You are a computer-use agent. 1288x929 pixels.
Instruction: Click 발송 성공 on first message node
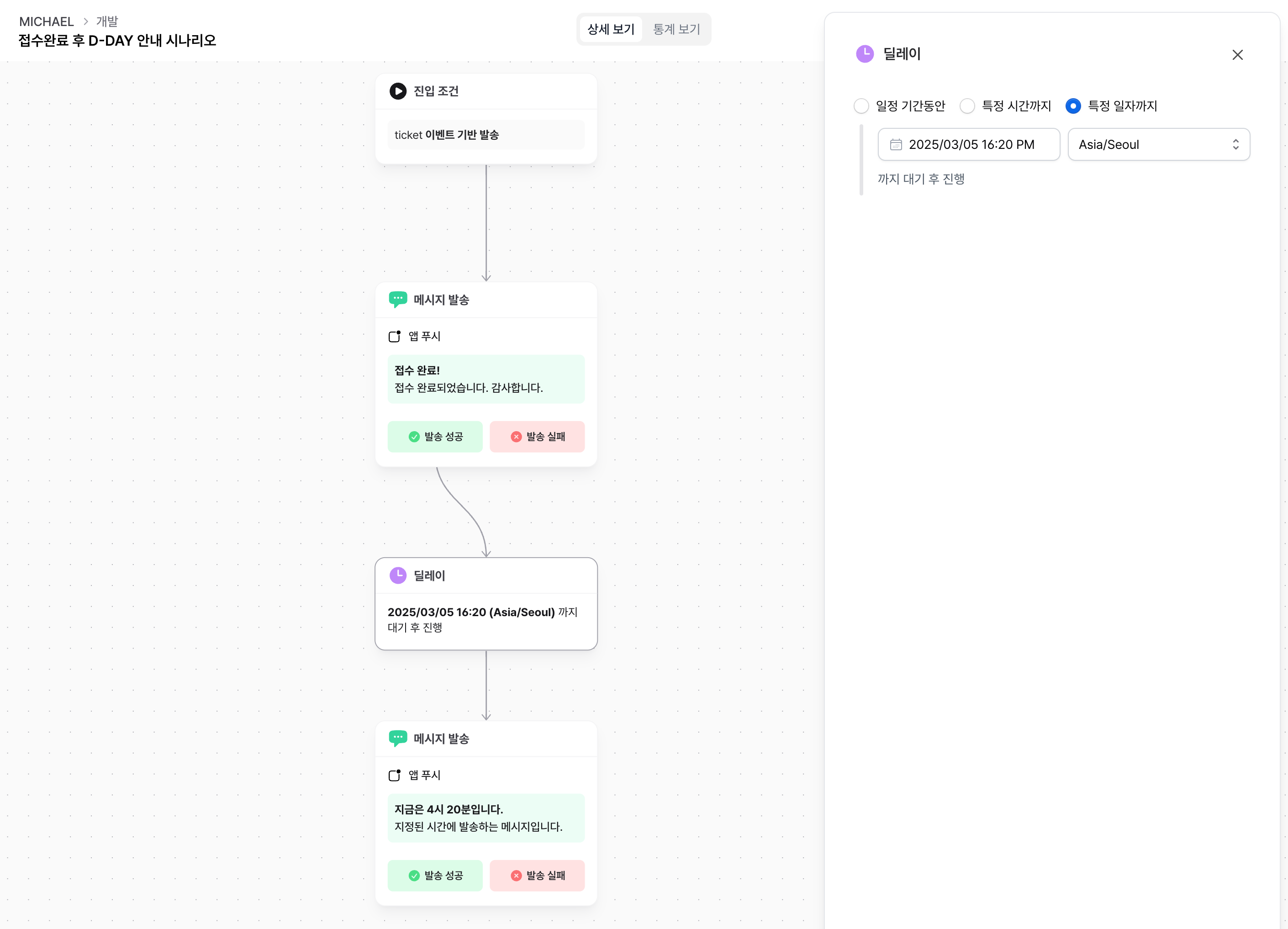tap(435, 437)
